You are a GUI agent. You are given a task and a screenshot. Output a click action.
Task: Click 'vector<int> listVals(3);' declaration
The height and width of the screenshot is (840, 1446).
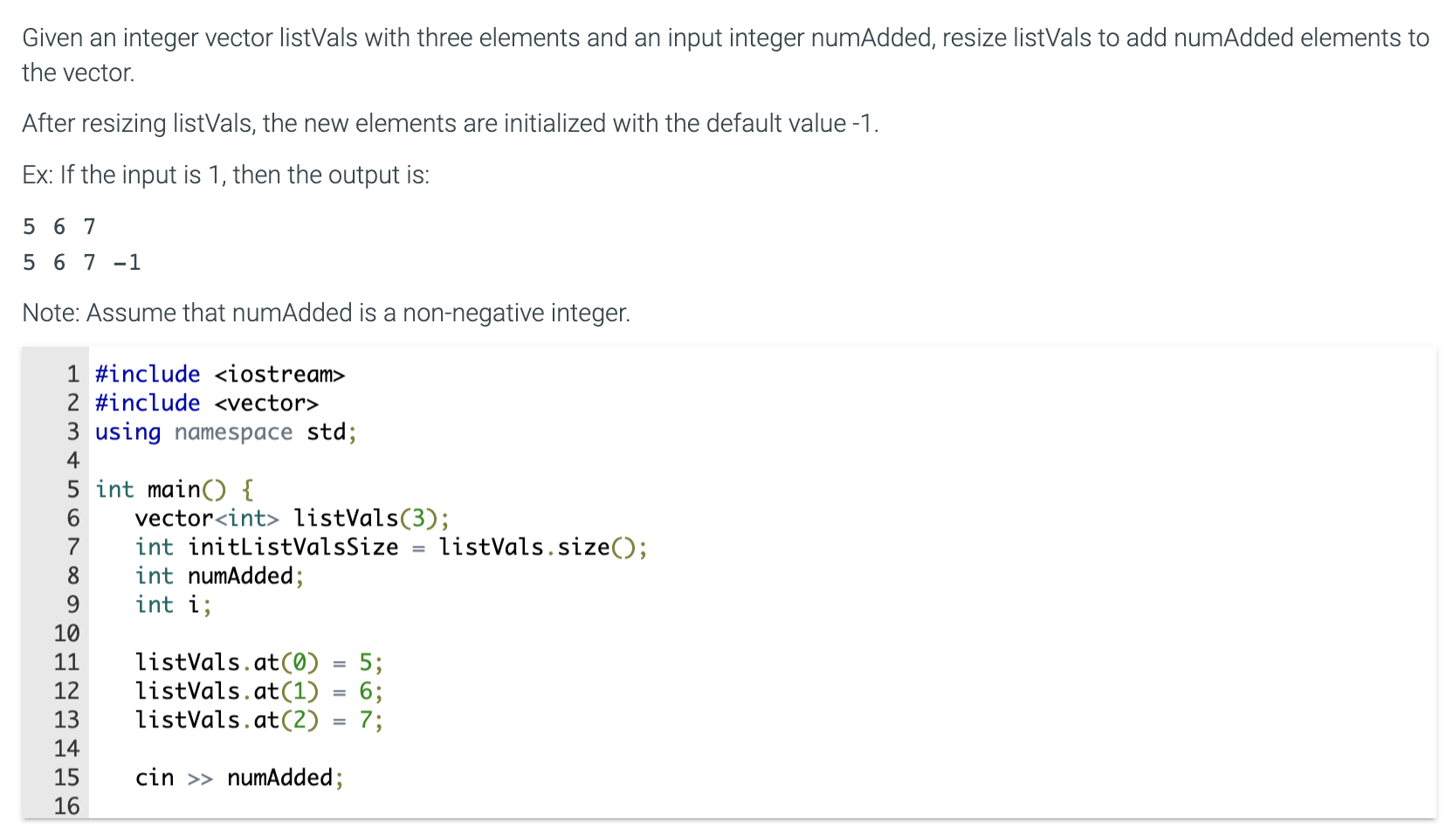[x=293, y=518]
